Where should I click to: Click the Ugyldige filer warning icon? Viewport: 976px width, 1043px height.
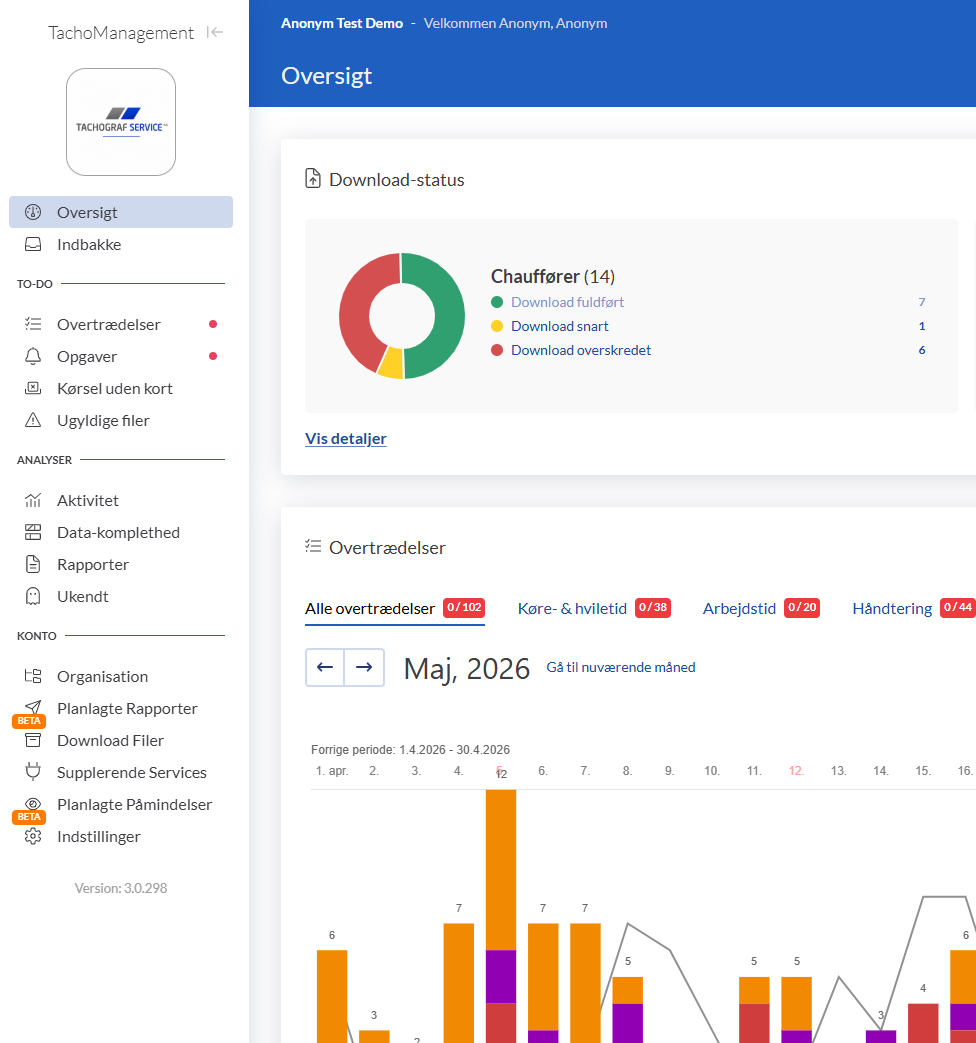click(x=33, y=420)
